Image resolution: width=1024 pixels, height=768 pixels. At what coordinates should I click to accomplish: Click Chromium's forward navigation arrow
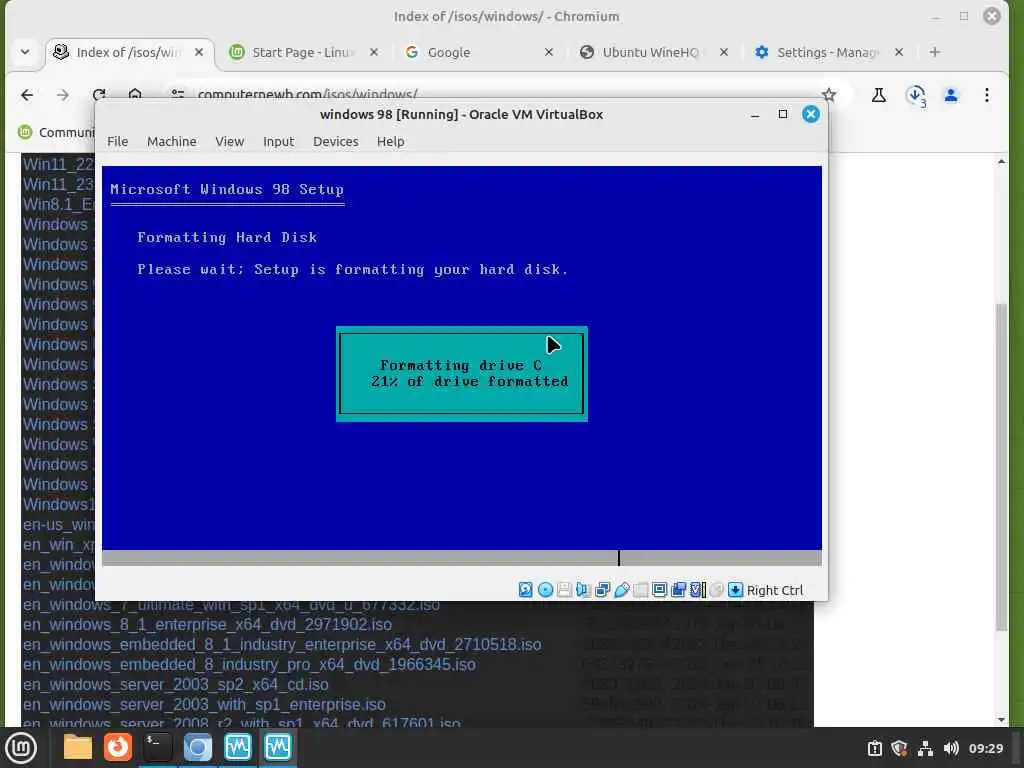pos(63,95)
